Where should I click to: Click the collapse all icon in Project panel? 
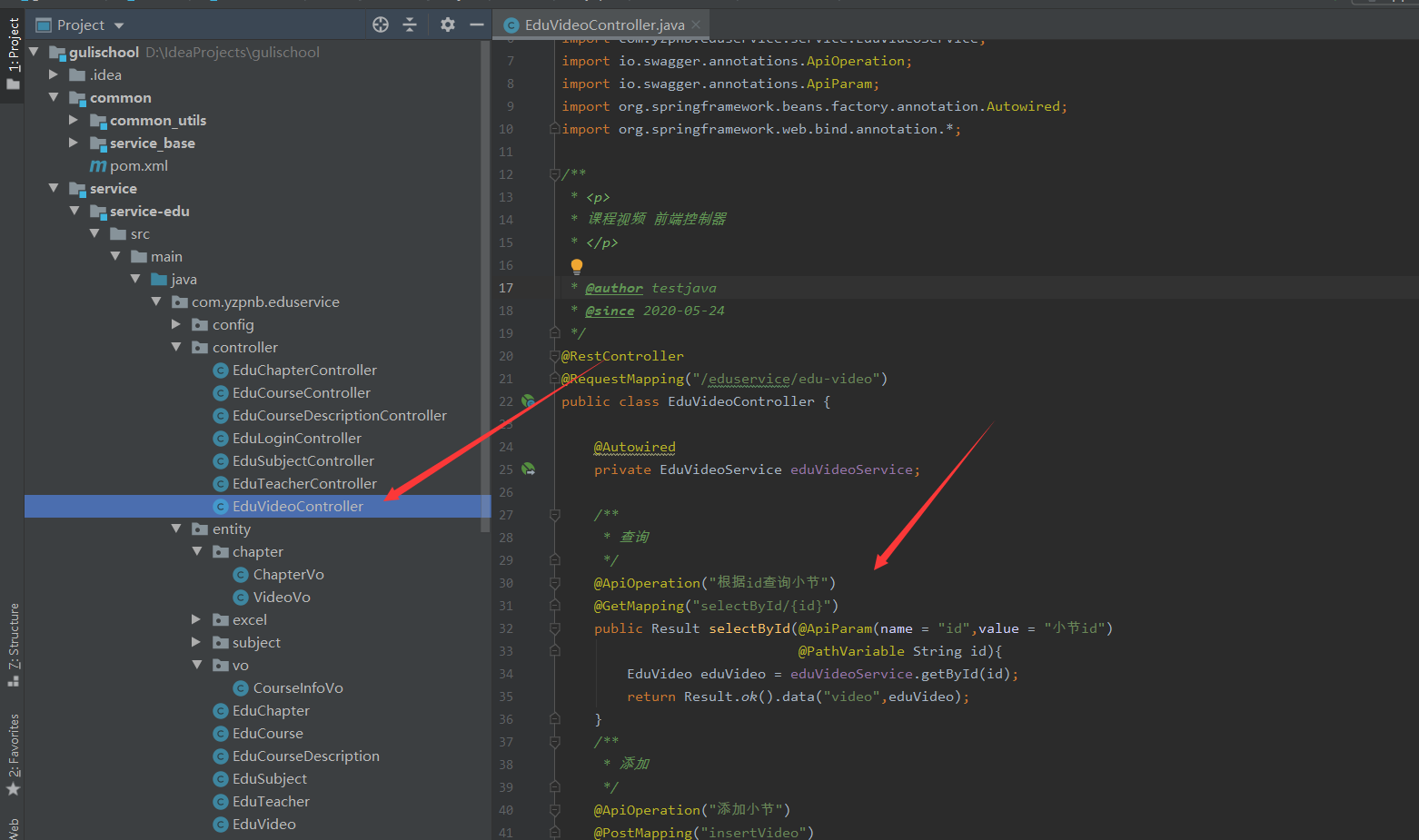pos(410,25)
